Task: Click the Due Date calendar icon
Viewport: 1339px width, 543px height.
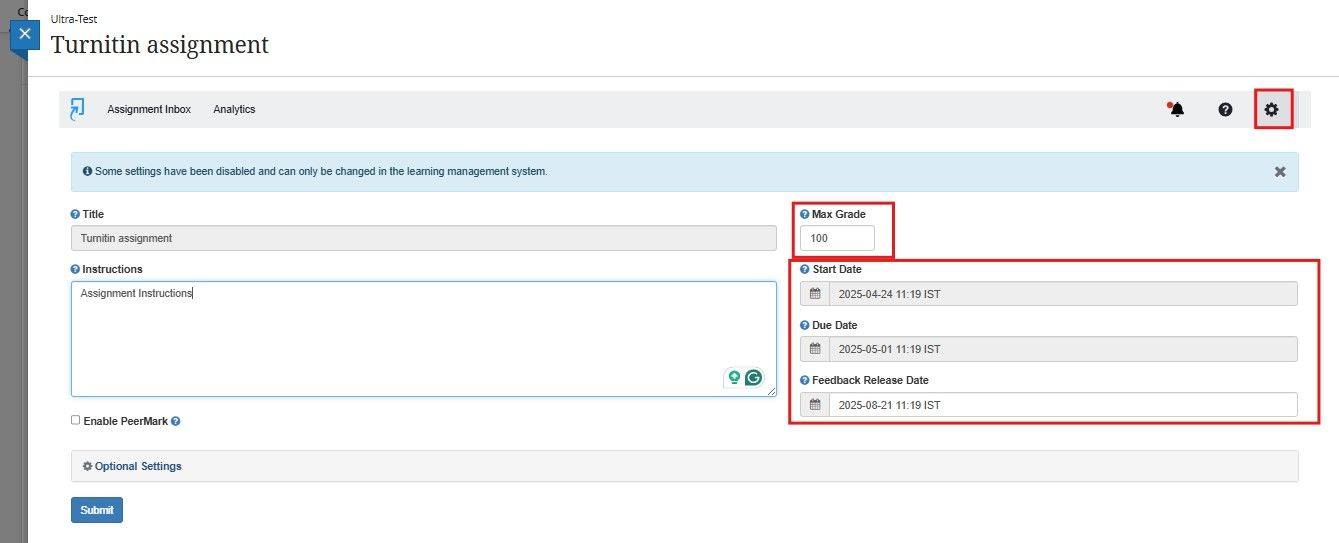Action: tap(815, 349)
